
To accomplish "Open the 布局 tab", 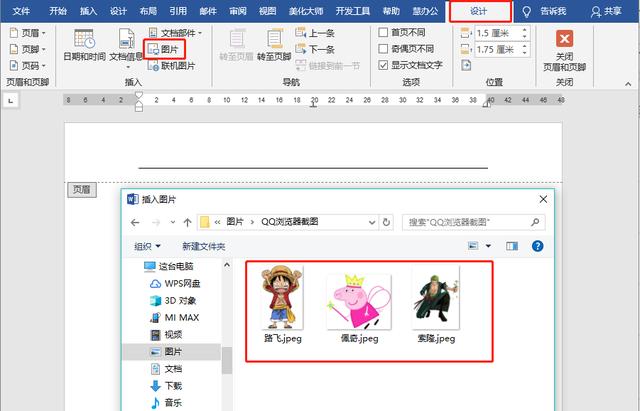I will click(x=148, y=11).
